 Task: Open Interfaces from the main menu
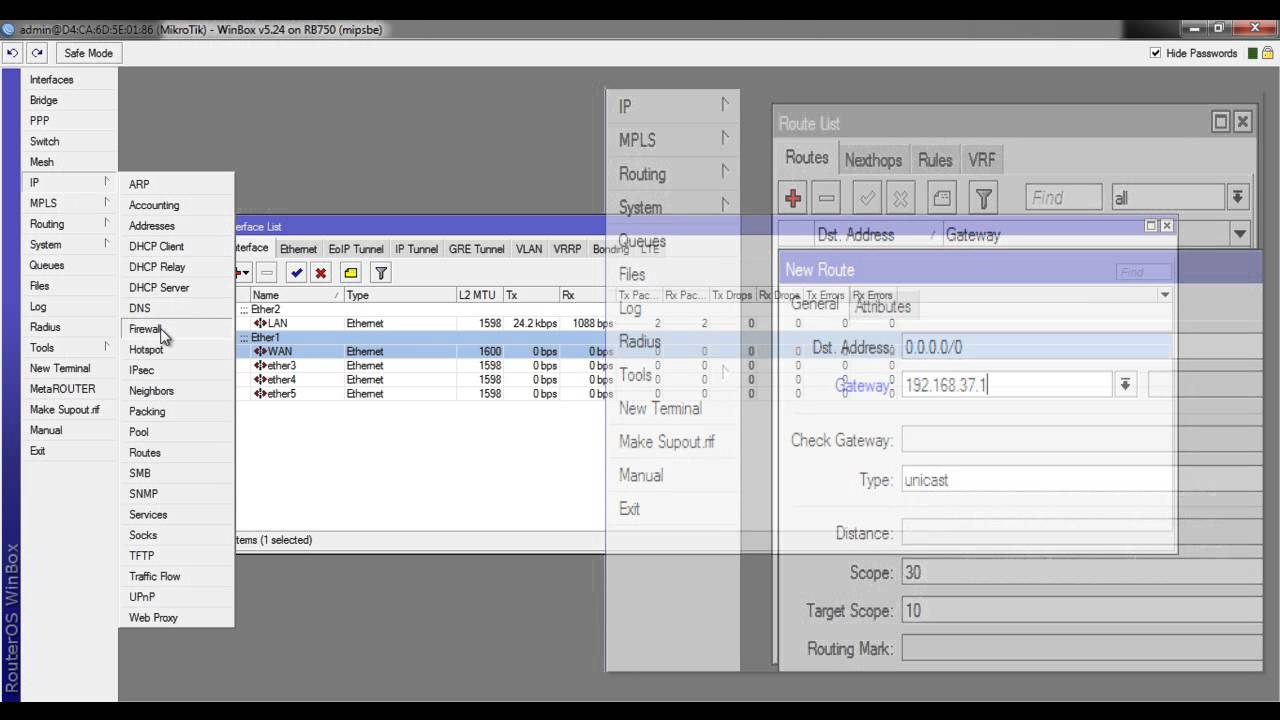(51, 79)
